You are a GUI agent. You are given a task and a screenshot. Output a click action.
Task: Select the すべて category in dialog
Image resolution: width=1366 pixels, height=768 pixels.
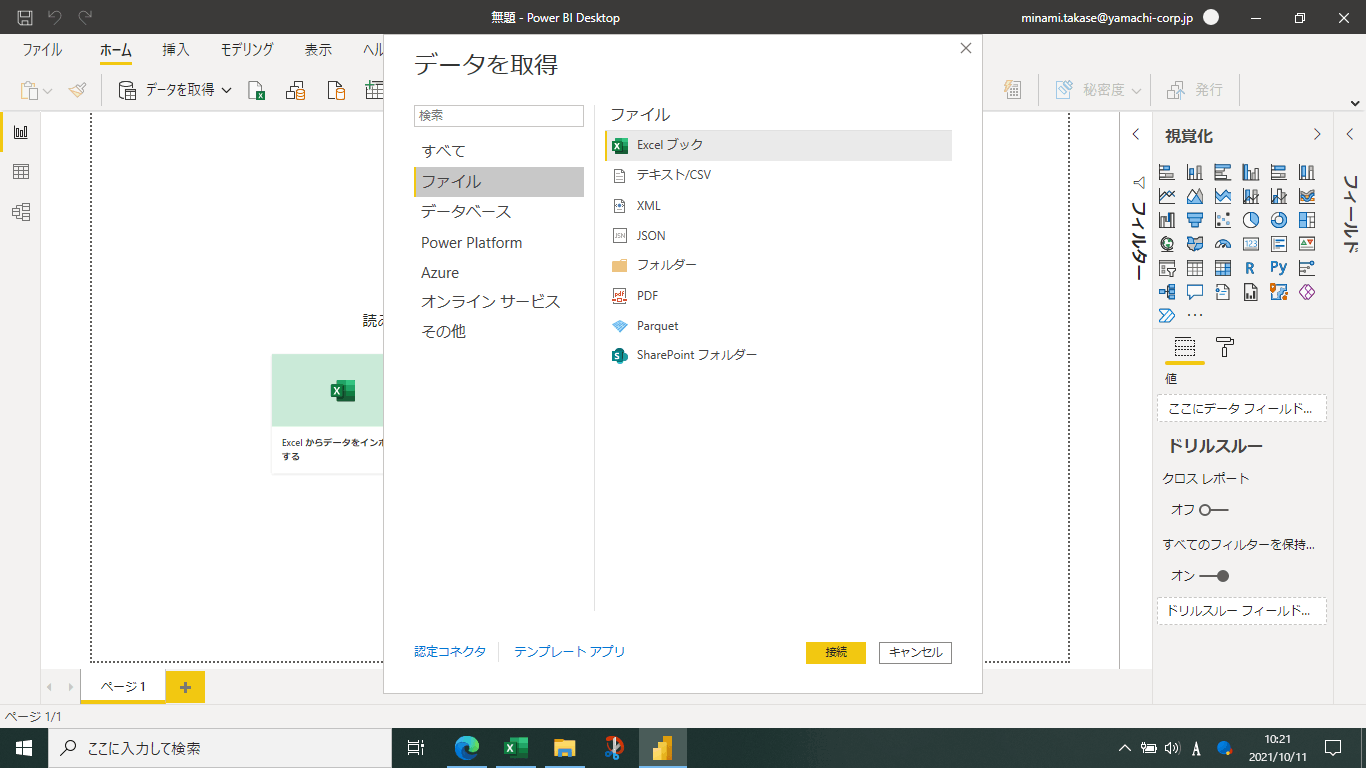[x=499, y=151]
